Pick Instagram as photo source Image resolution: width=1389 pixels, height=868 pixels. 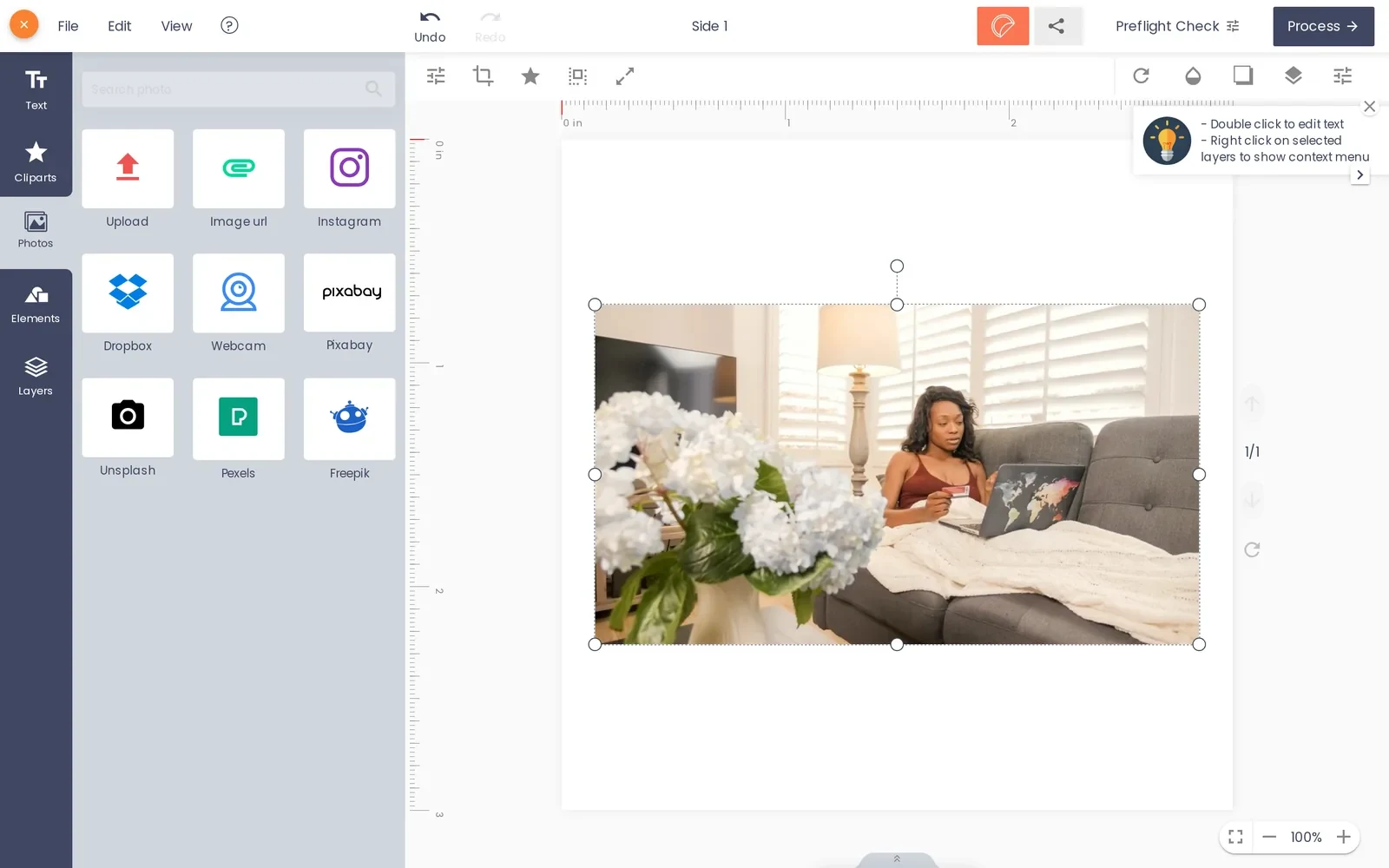tap(350, 168)
